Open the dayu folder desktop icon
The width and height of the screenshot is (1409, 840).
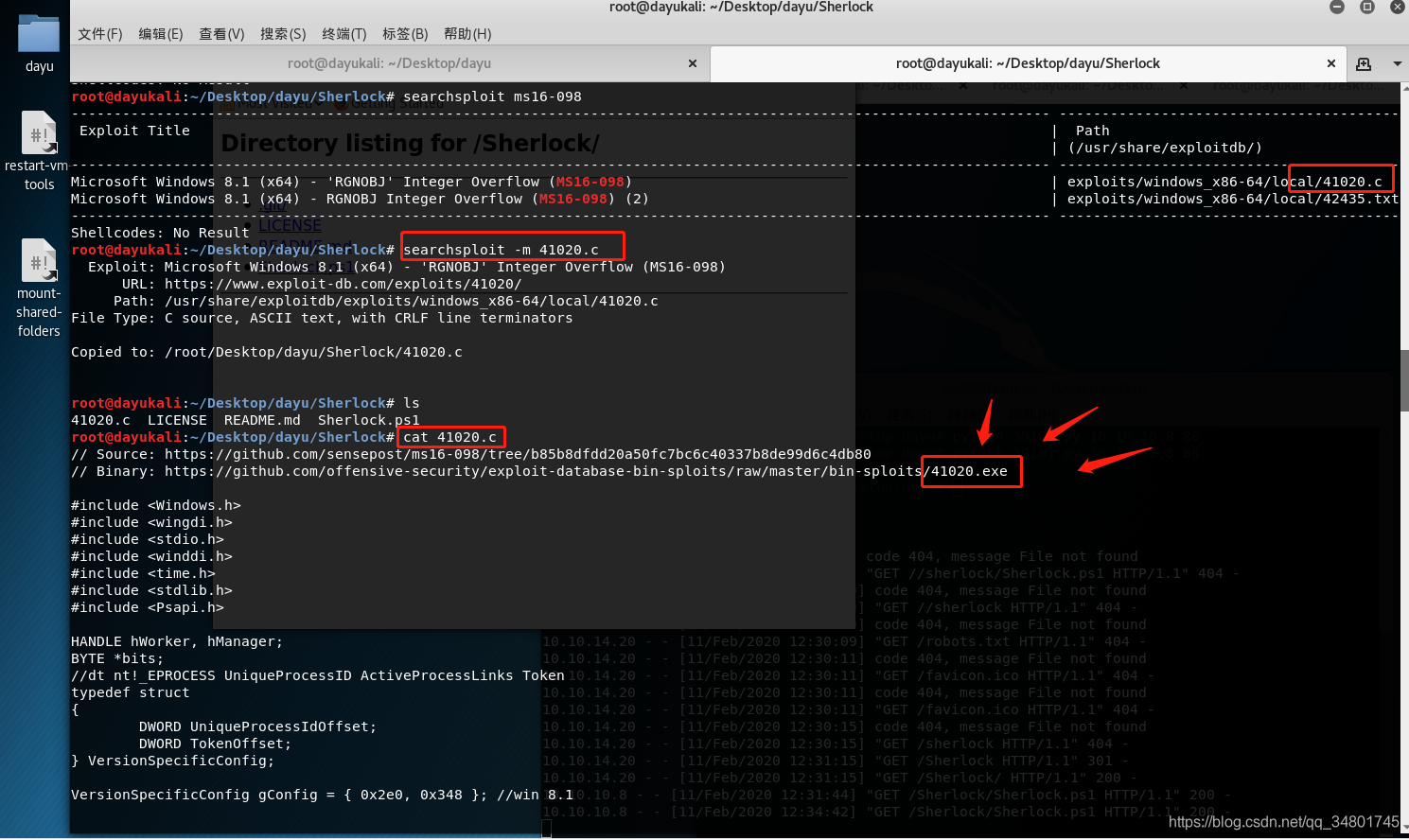pos(39,44)
